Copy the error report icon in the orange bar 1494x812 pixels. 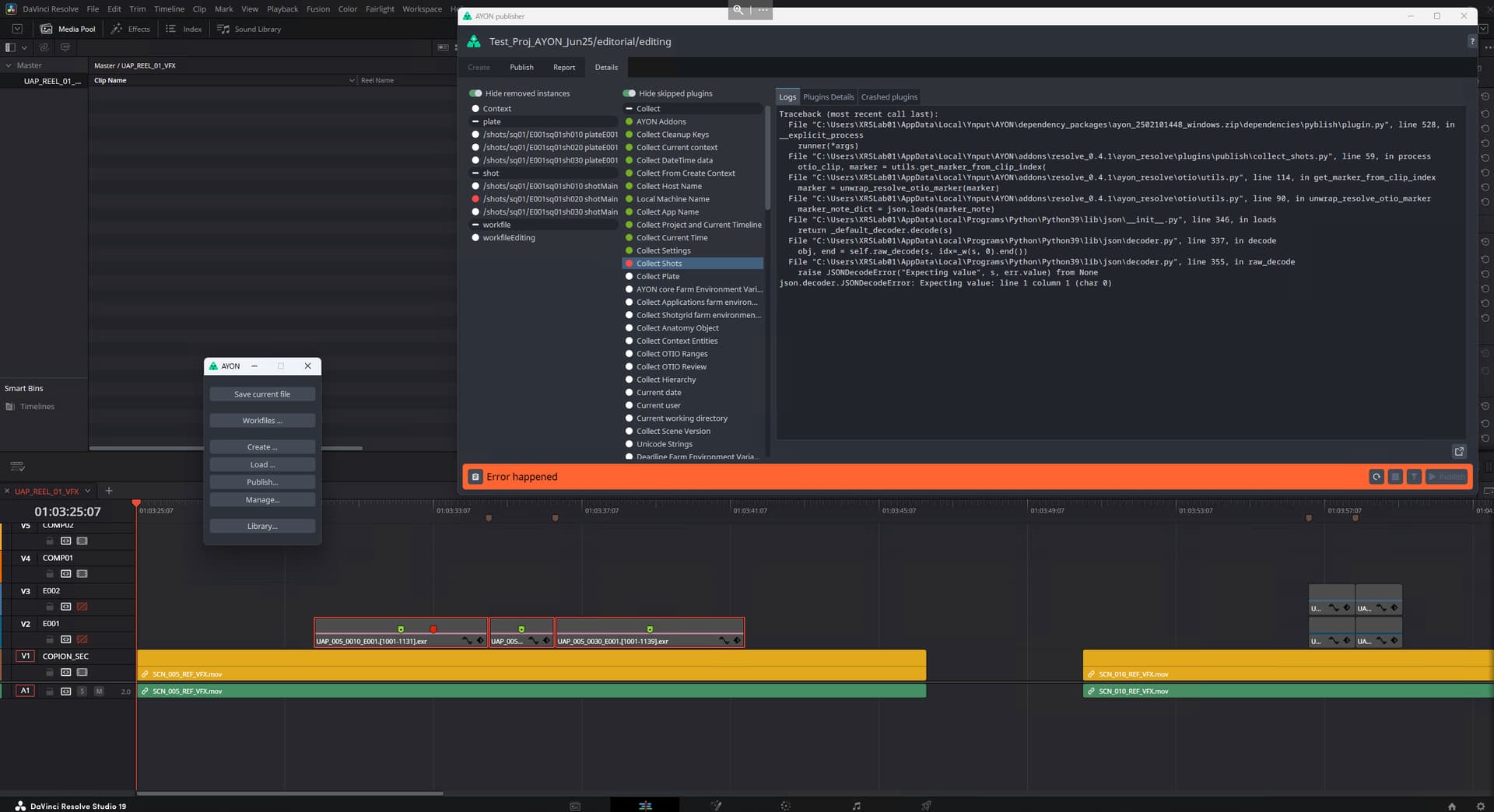475,477
